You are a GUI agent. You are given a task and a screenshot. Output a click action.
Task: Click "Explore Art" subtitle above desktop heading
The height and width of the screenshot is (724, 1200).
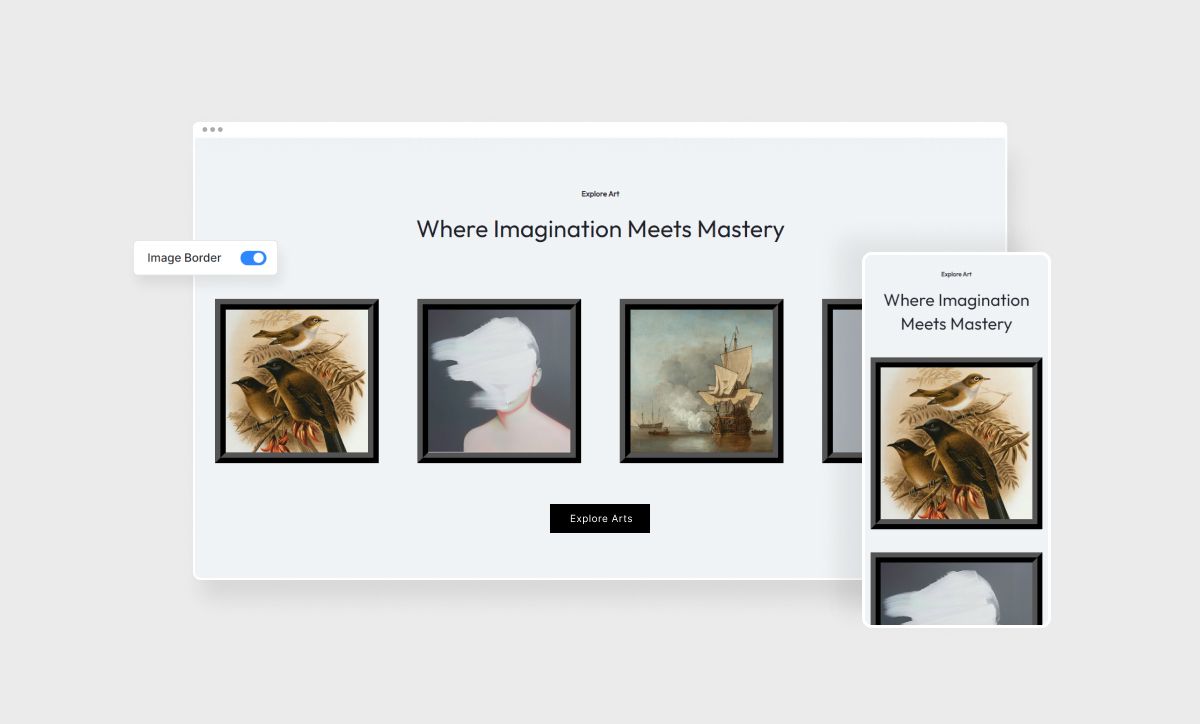pyautogui.click(x=600, y=194)
